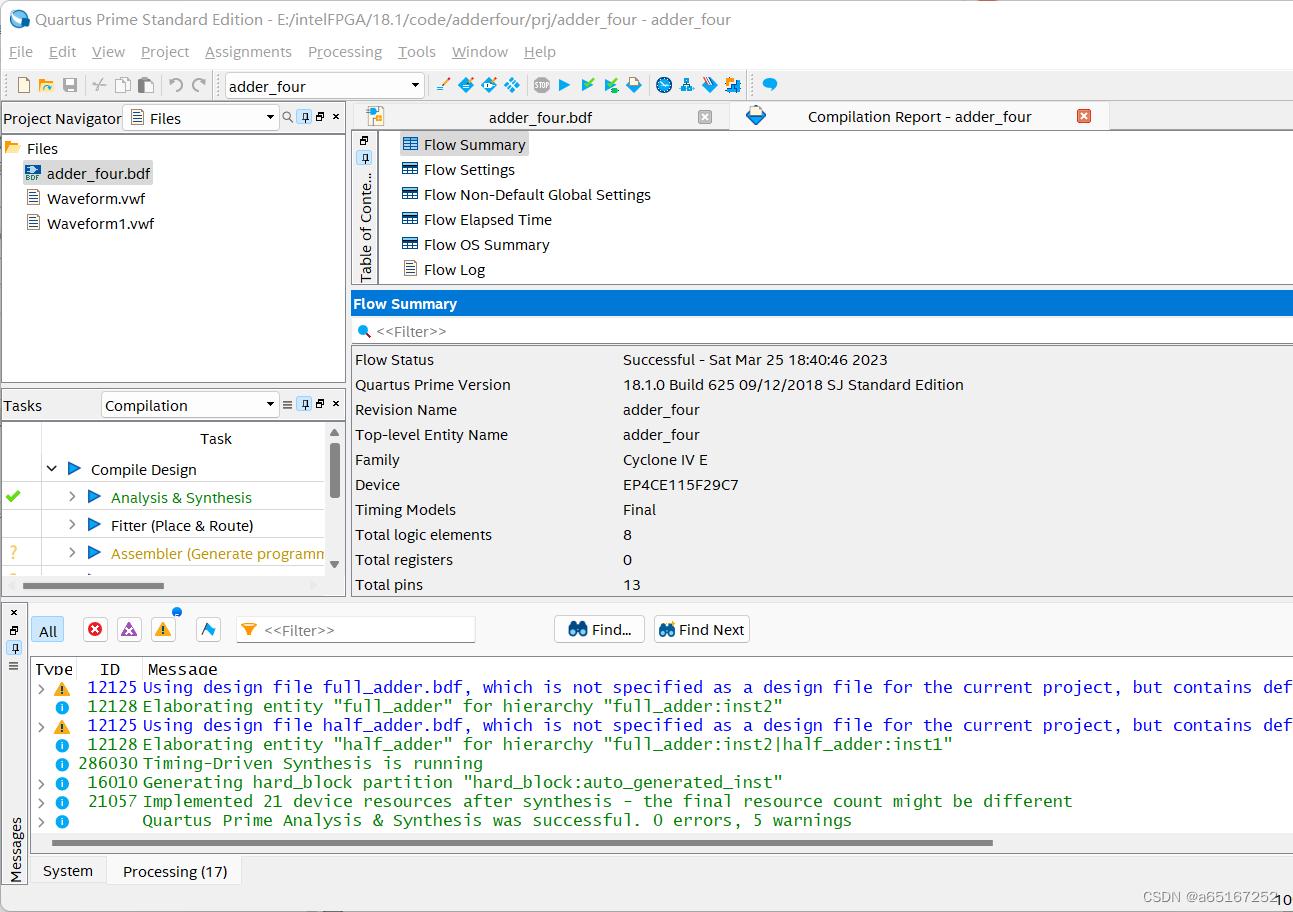Open the Tools menu

click(417, 52)
